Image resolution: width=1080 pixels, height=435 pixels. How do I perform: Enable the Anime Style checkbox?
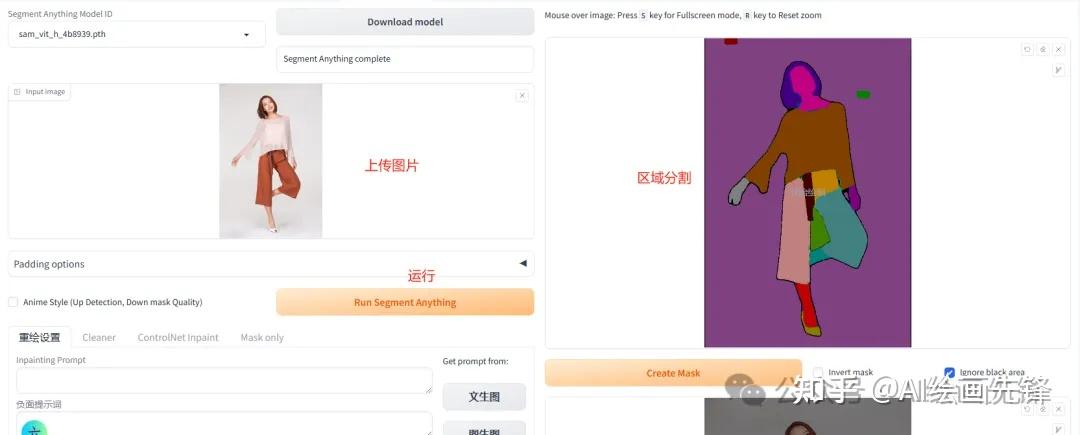coord(13,302)
